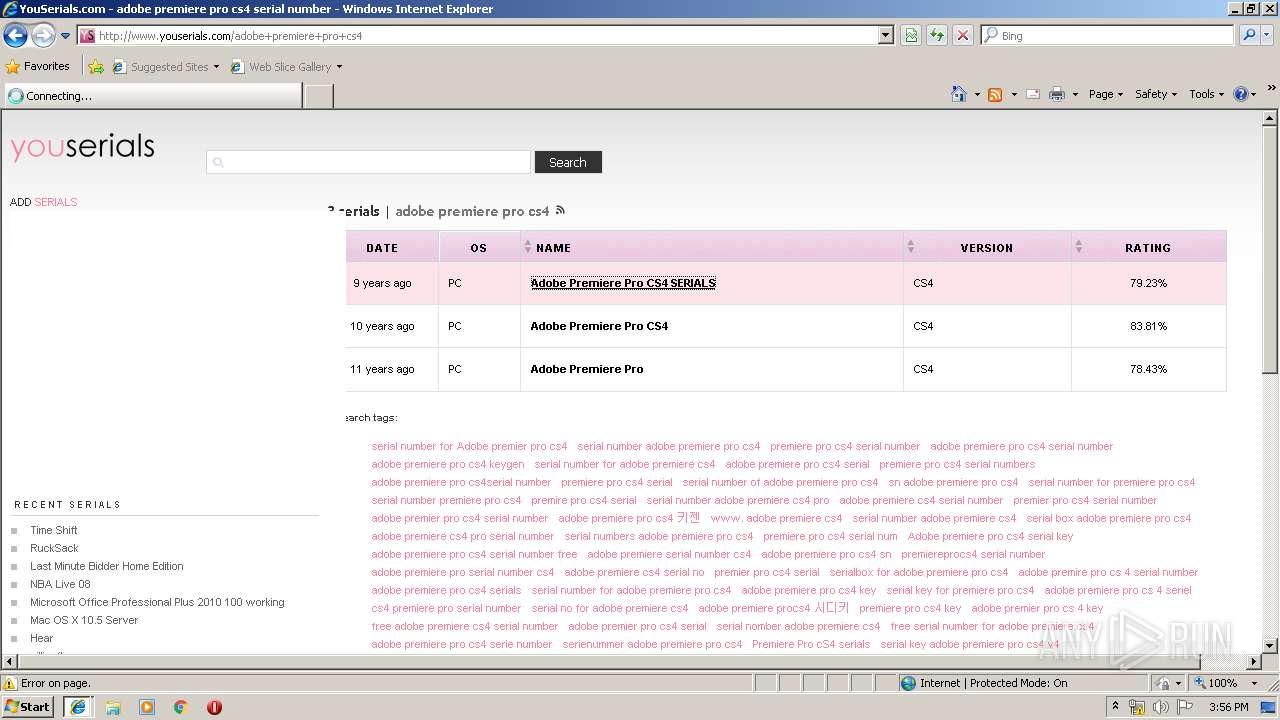Viewport: 1280px width, 720px height.
Task: Open Windows Explorer folder taskbar icon
Action: (113, 707)
